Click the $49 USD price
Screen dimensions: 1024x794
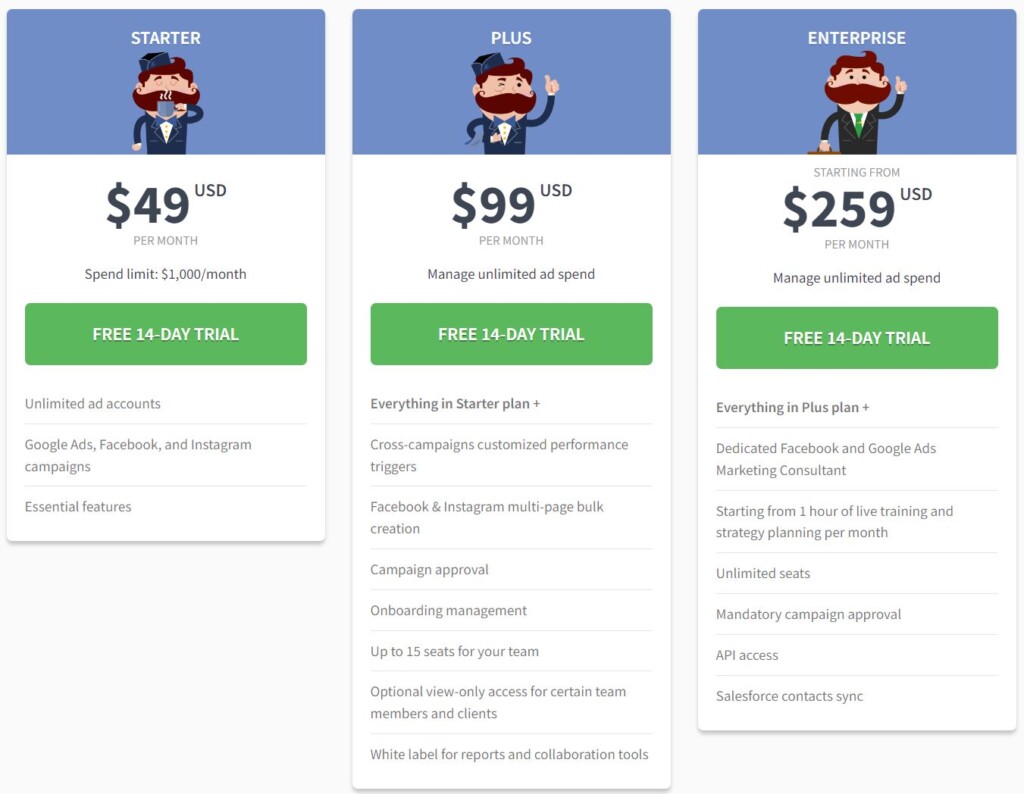[x=166, y=204]
